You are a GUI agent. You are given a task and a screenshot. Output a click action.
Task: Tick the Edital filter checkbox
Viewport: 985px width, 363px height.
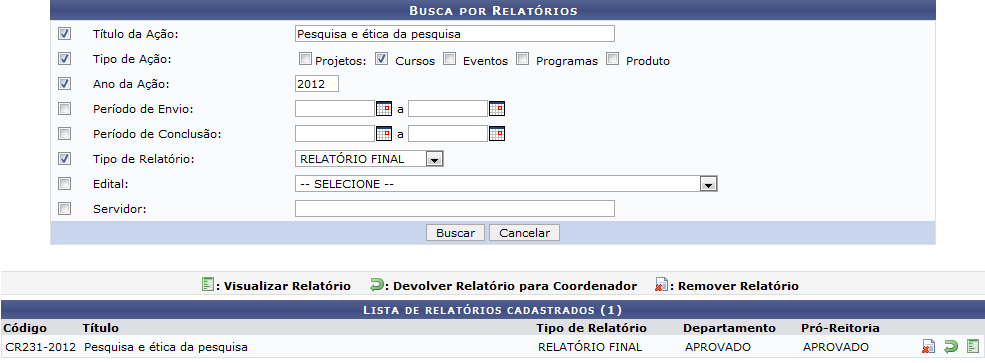[64, 183]
